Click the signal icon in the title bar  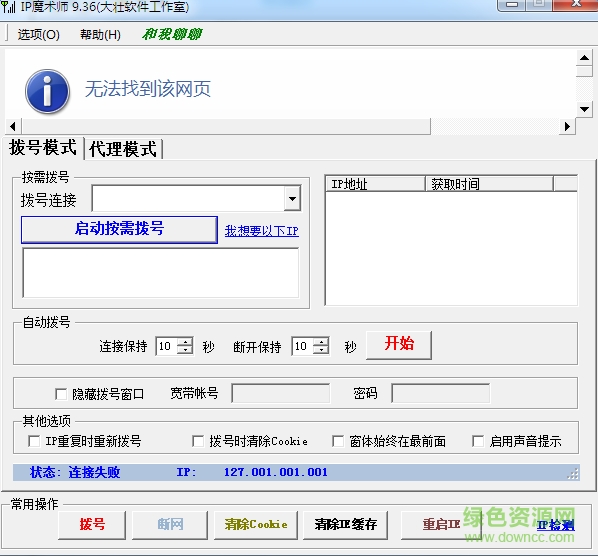8,6
